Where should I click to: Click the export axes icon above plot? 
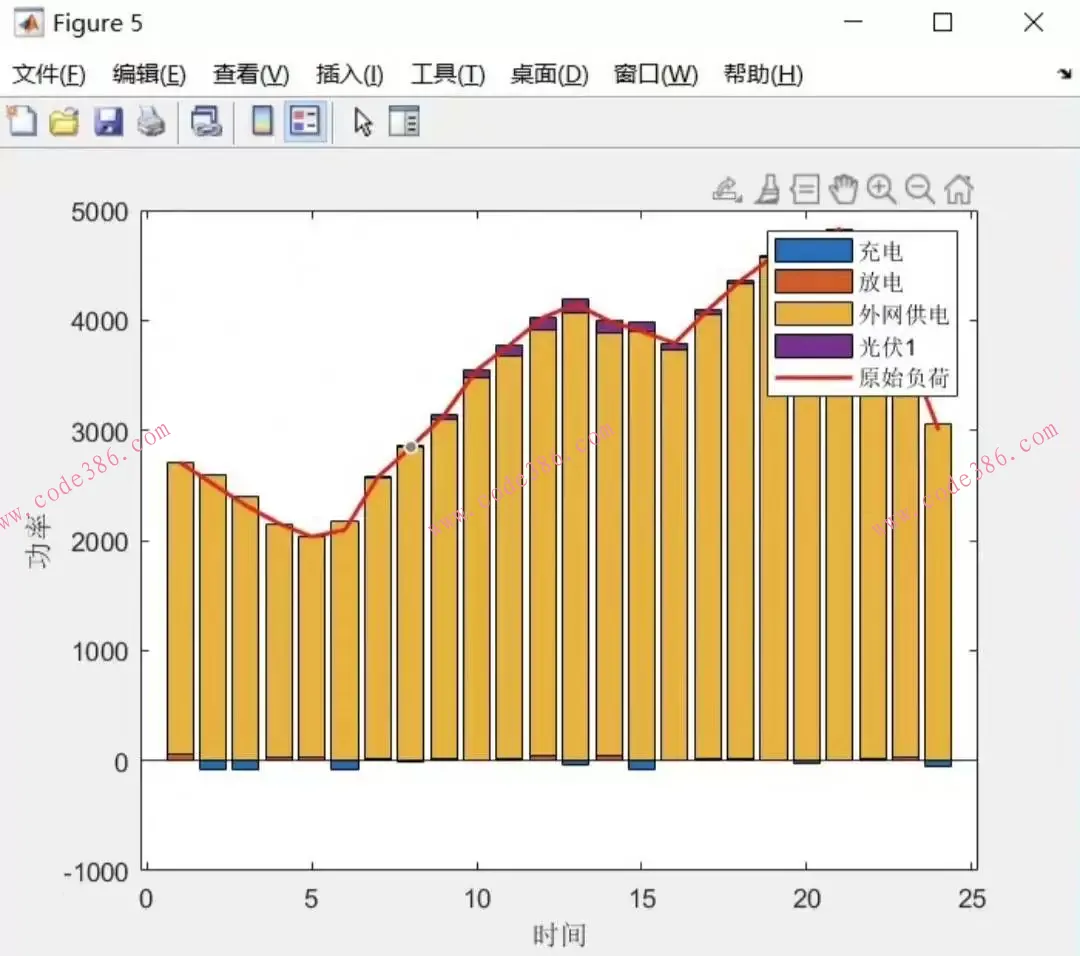point(727,189)
